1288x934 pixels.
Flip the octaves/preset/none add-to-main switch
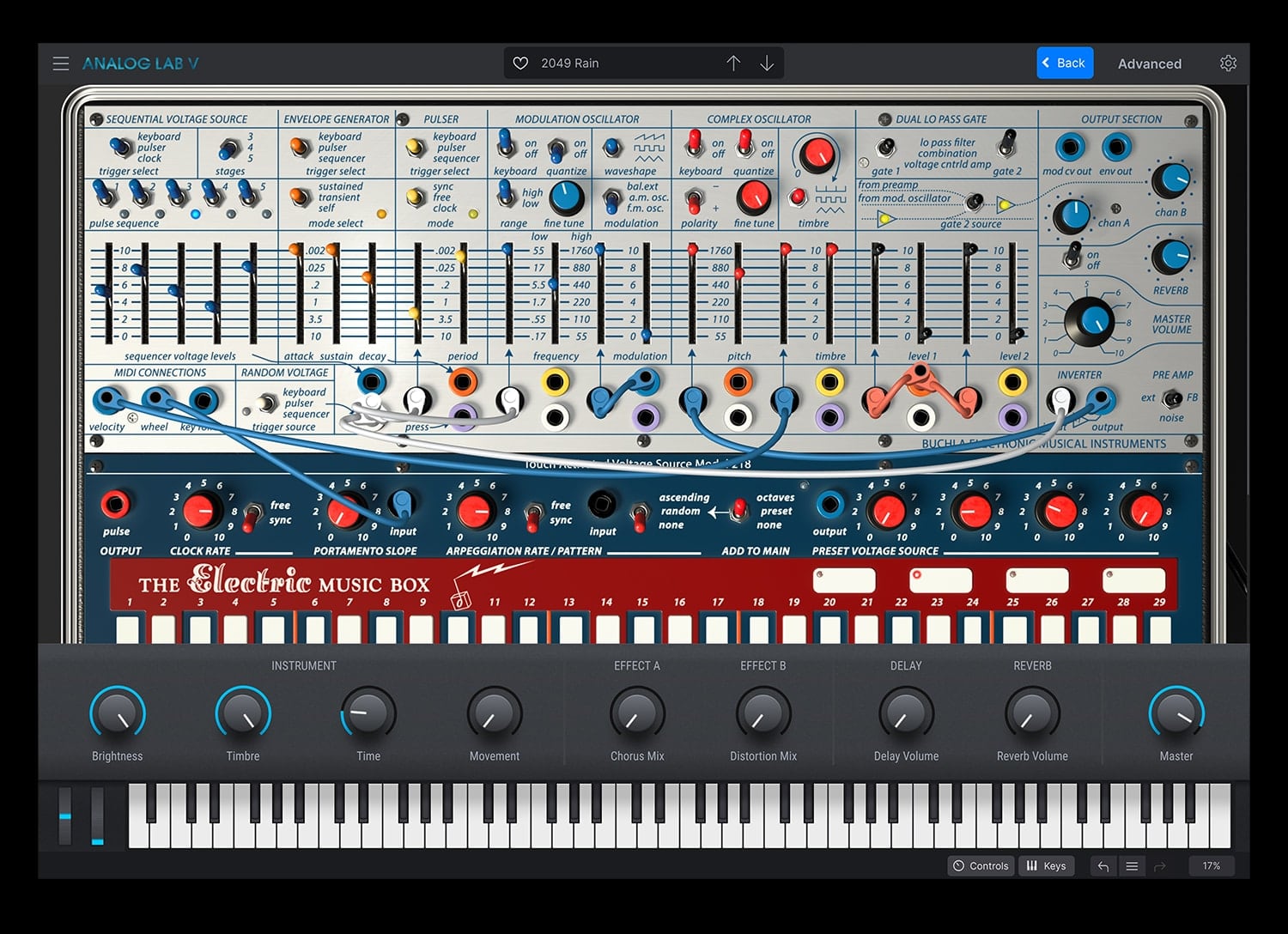pyautogui.click(x=738, y=511)
